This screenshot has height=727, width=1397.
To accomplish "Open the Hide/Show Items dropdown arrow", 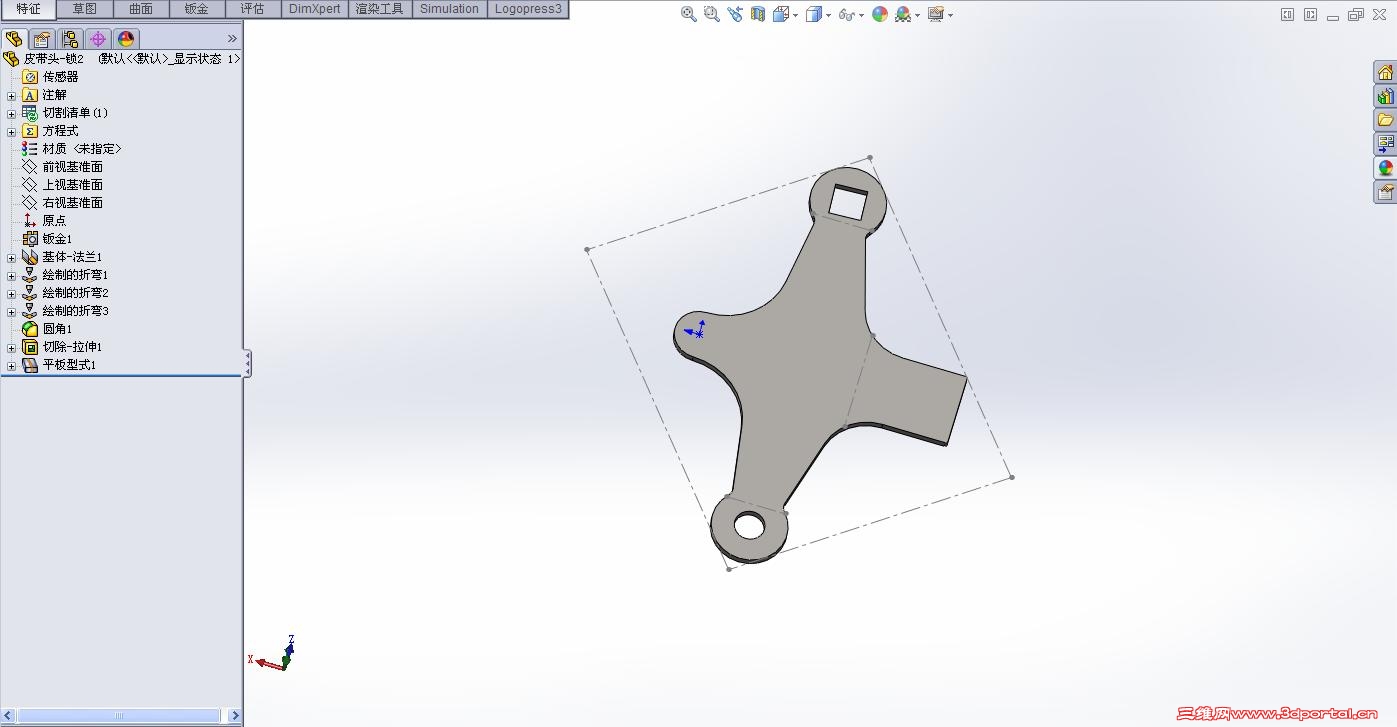I will pos(861,15).
